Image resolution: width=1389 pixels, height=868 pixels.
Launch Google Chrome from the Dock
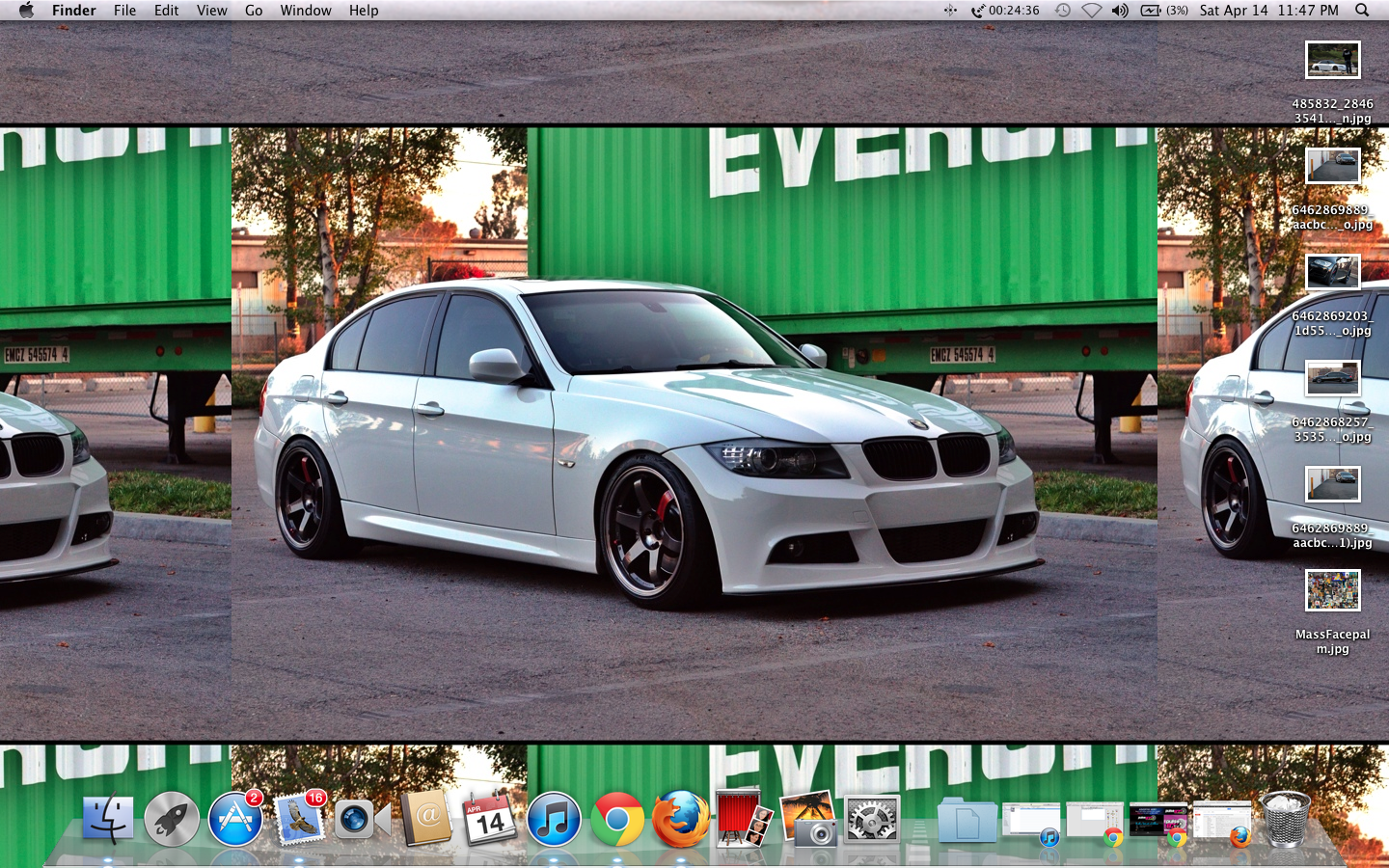[x=617, y=819]
